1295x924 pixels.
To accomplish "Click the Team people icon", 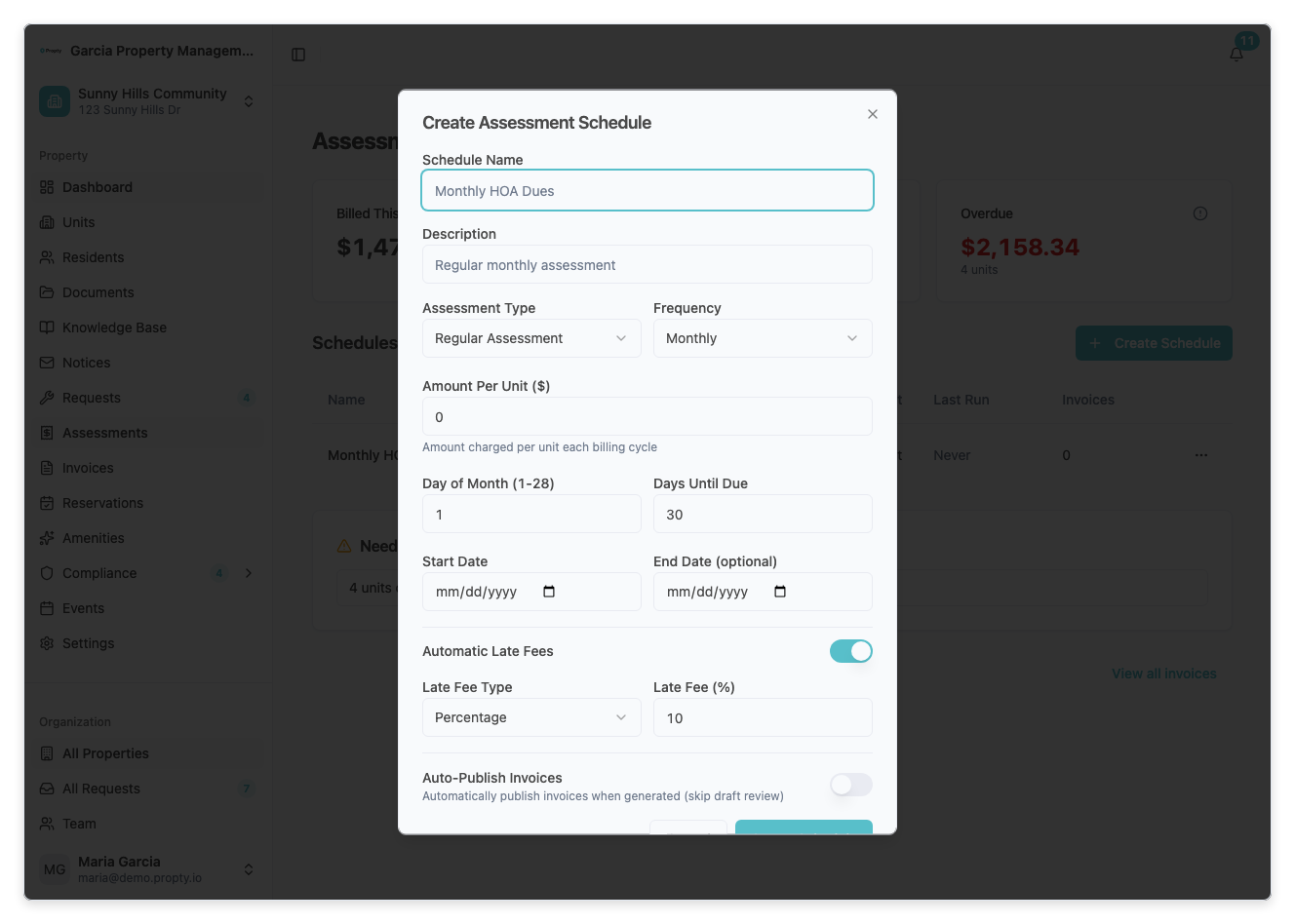I will click(47, 824).
